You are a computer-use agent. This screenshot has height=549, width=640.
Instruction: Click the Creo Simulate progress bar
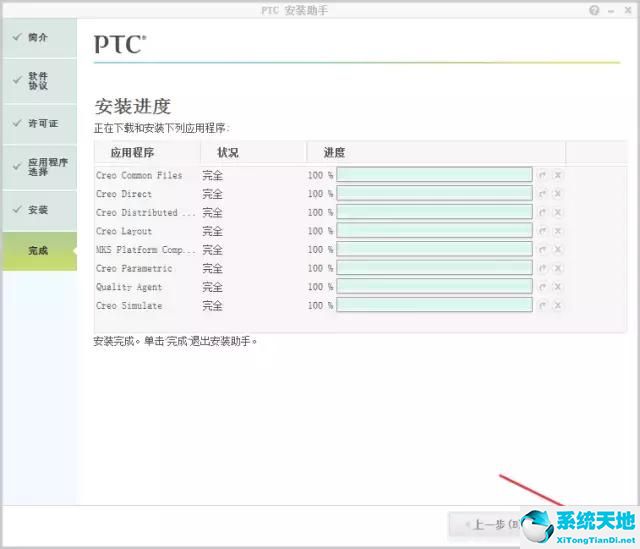pyautogui.click(x=434, y=305)
